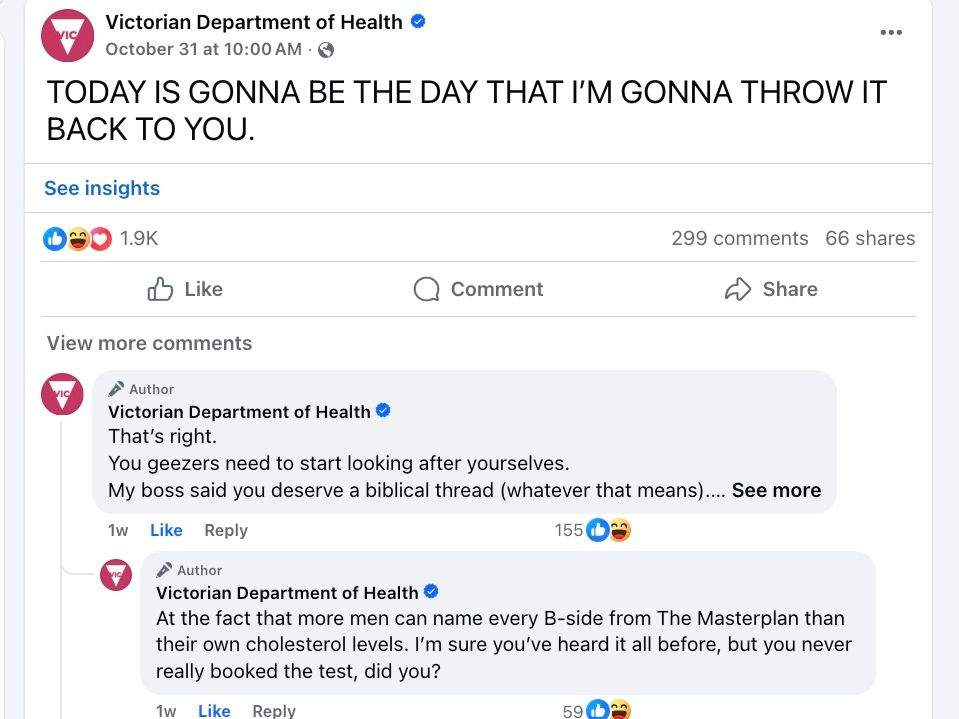Click the 59 reactions icons on the reply
This screenshot has width=959, height=719.
(x=608, y=711)
